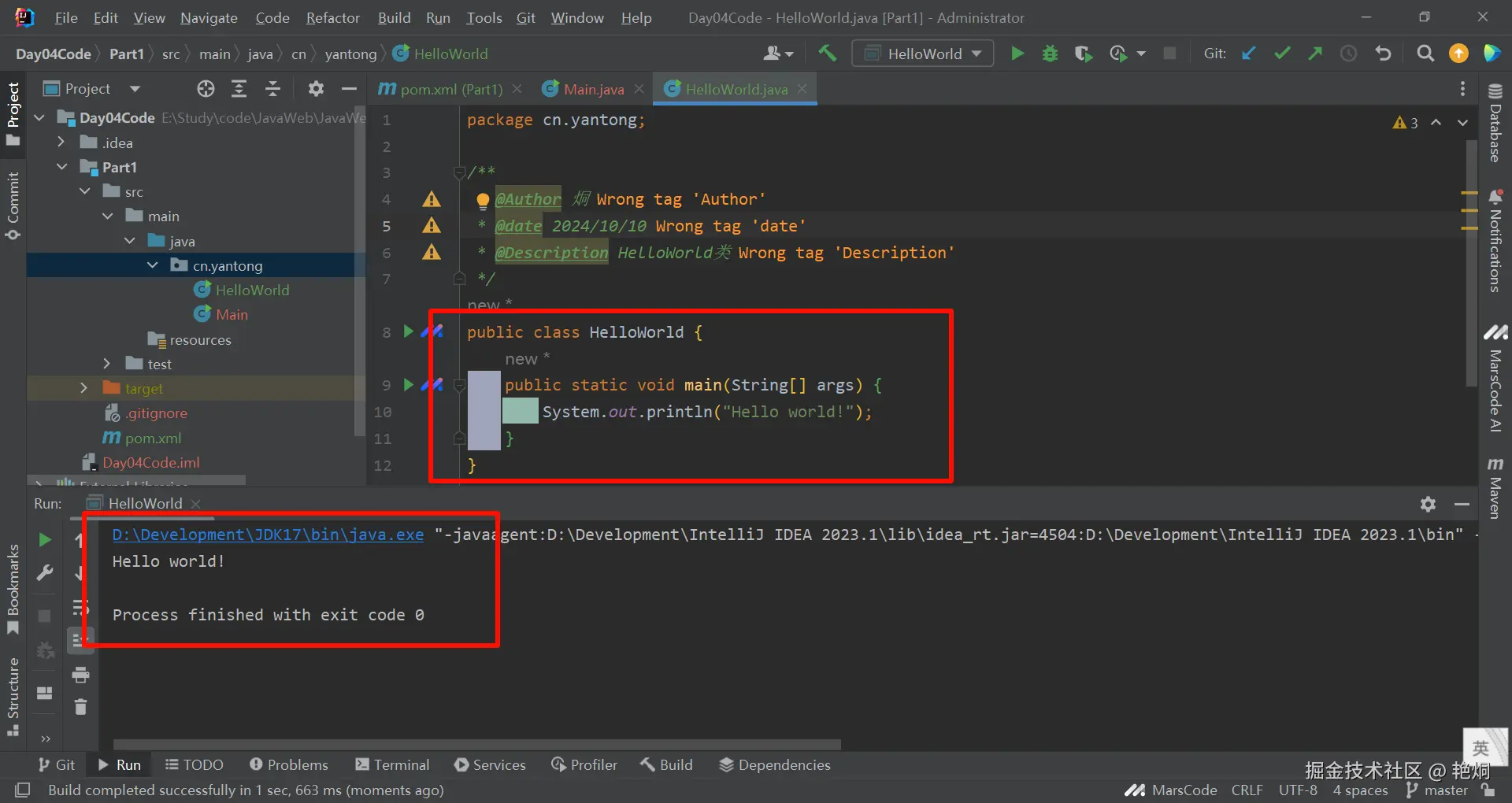Image resolution: width=1512 pixels, height=803 pixels.
Task: Click the run gutter icon on line 8
Action: [x=408, y=331]
